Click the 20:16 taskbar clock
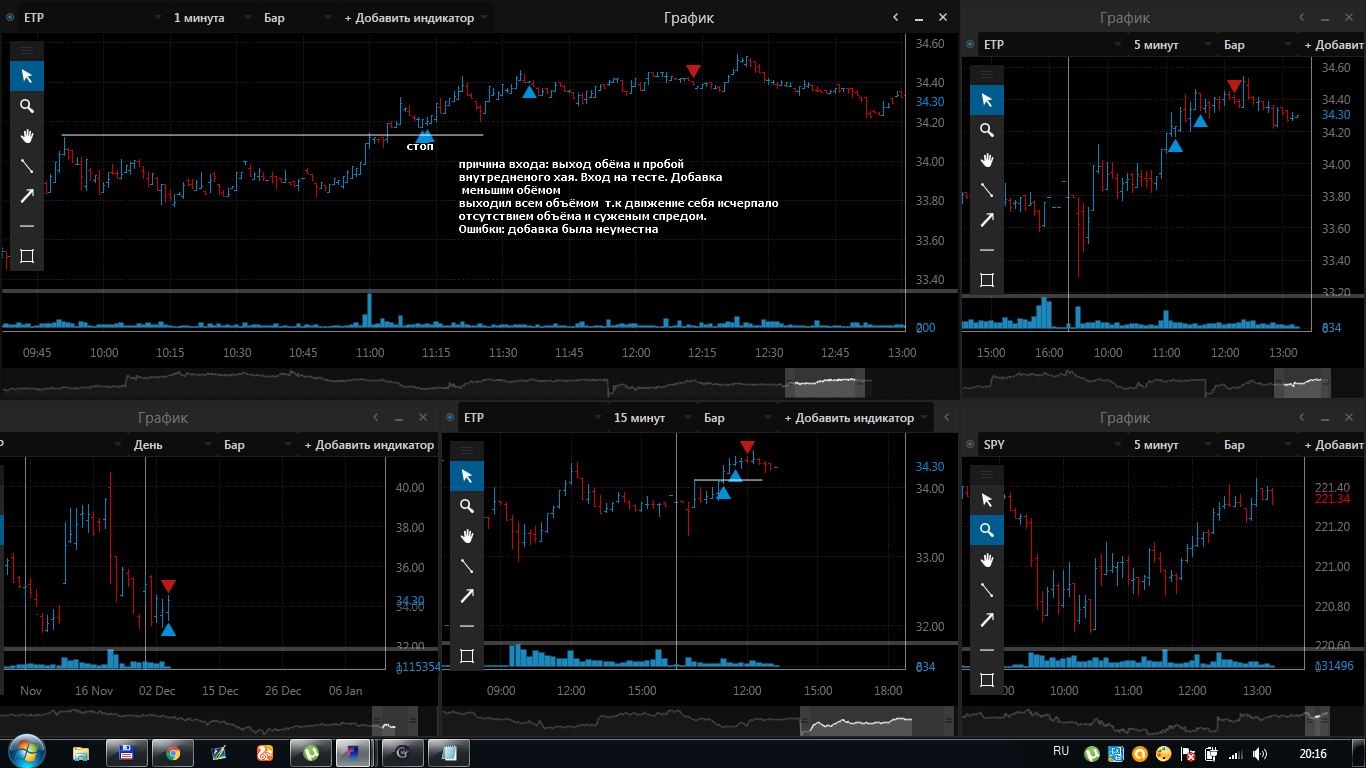 coord(1313,753)
